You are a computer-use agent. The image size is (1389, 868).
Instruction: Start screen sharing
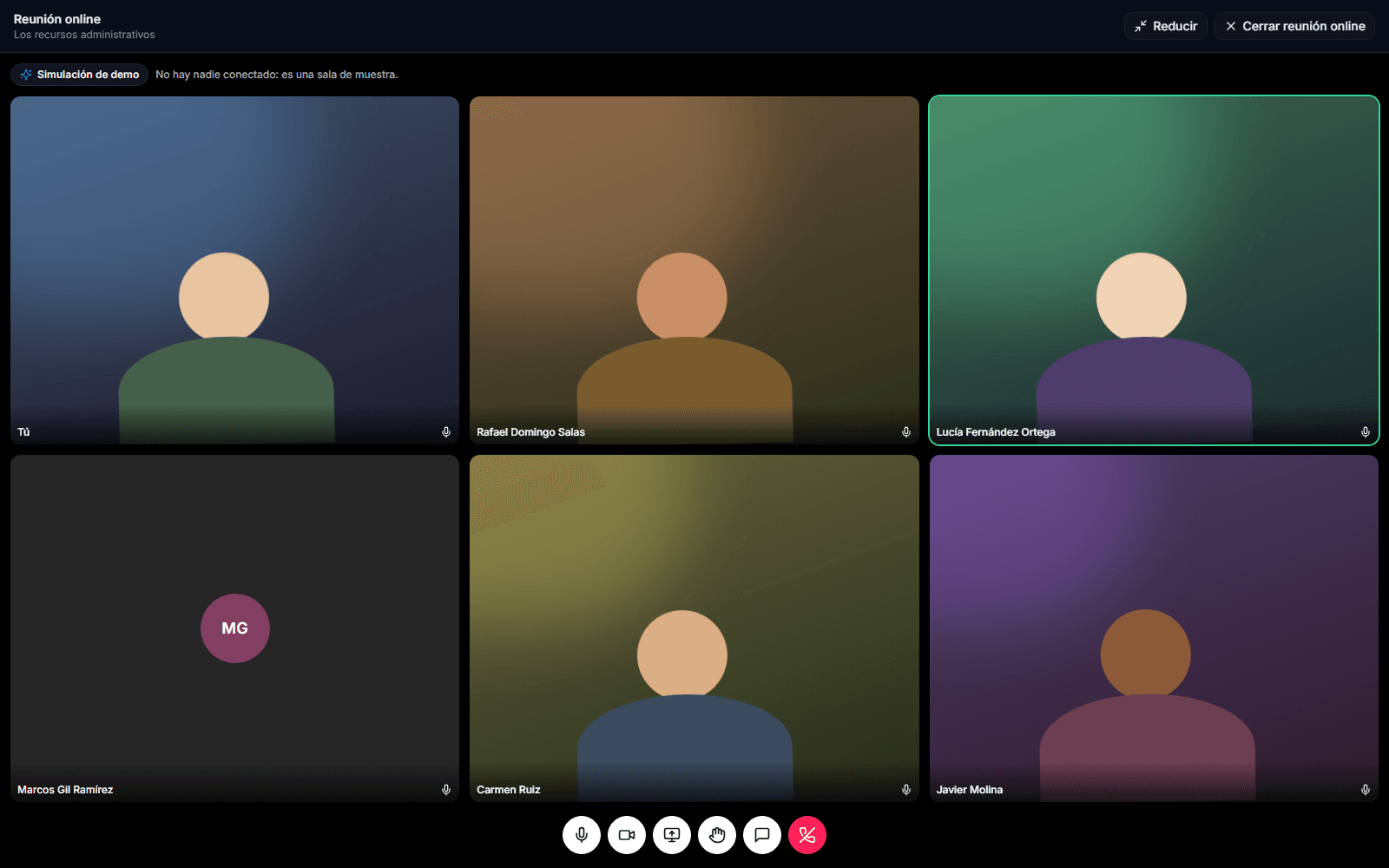pyautogui.click(x=672, y=835)
